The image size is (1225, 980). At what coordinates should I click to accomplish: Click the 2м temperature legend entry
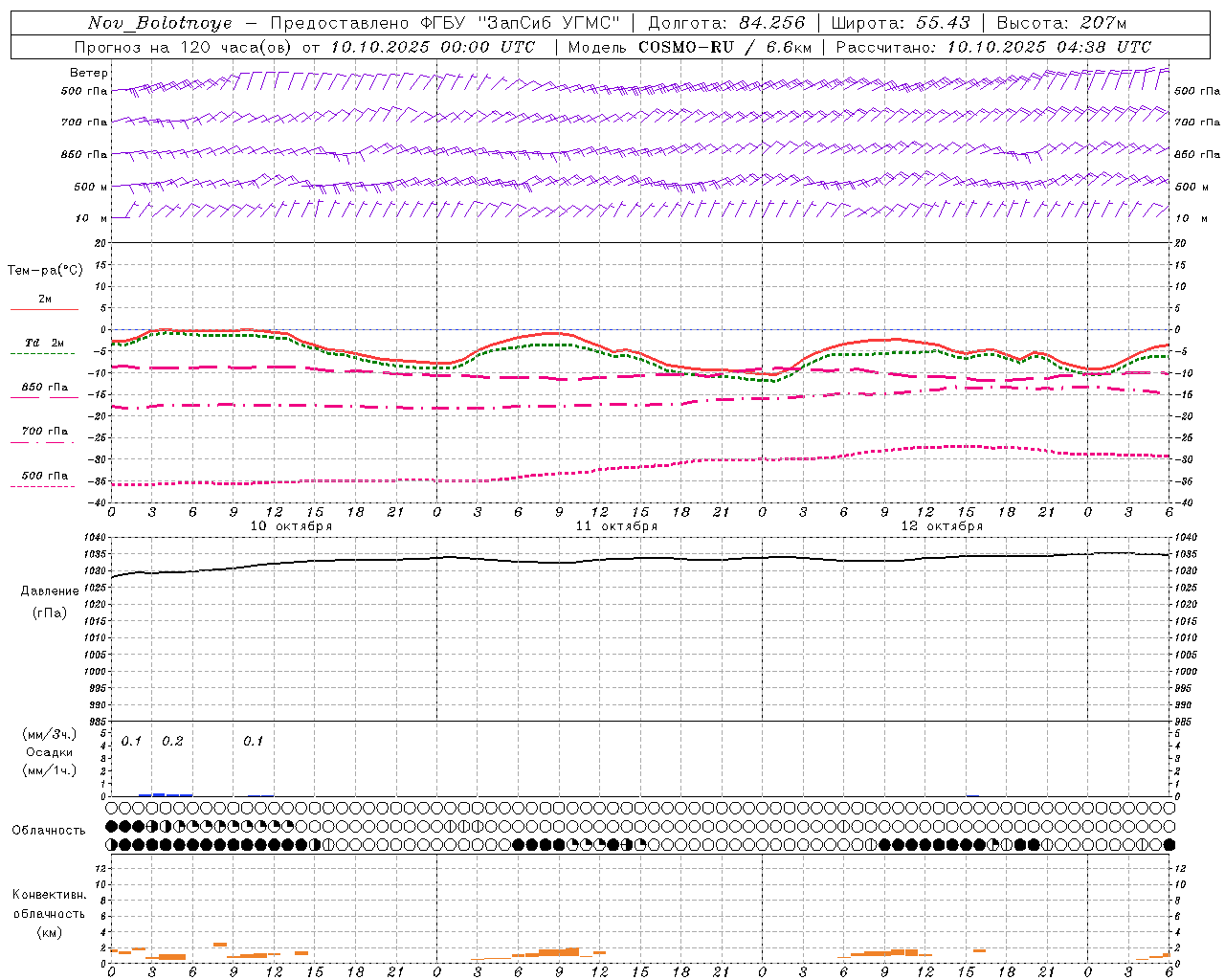tap(45, 299)
